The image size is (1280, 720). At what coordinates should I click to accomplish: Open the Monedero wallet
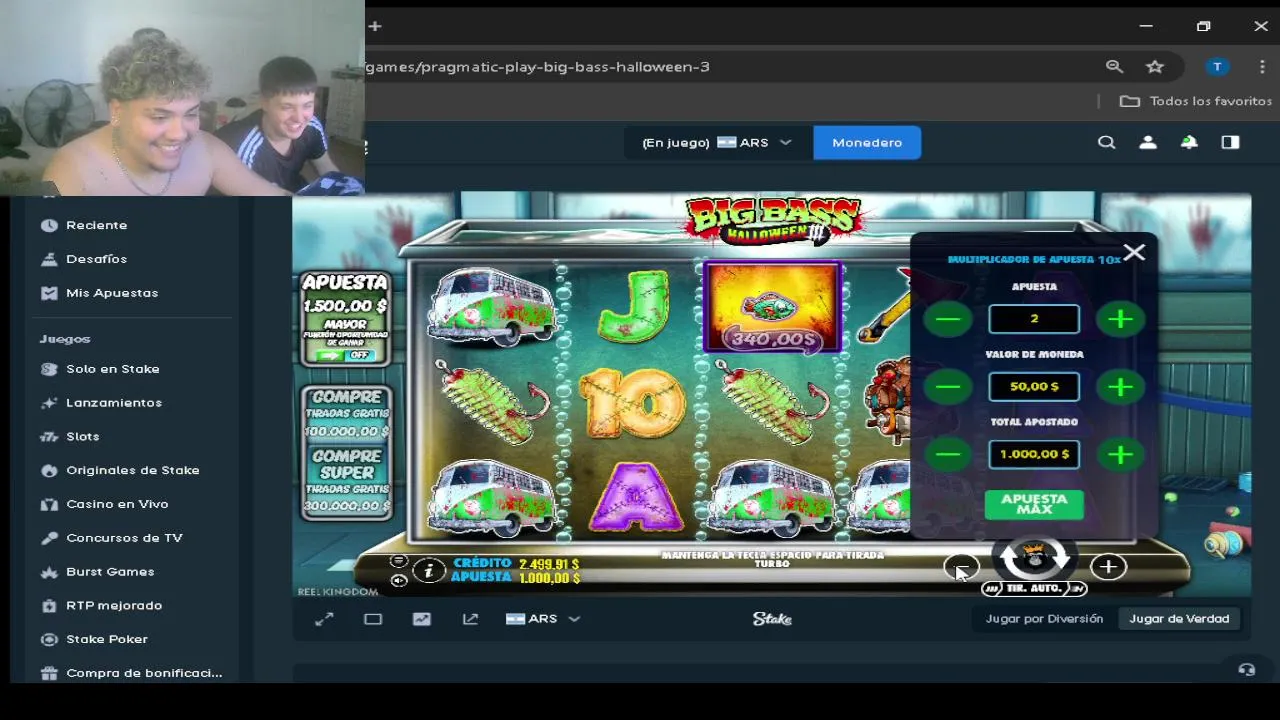pos(867,143)
